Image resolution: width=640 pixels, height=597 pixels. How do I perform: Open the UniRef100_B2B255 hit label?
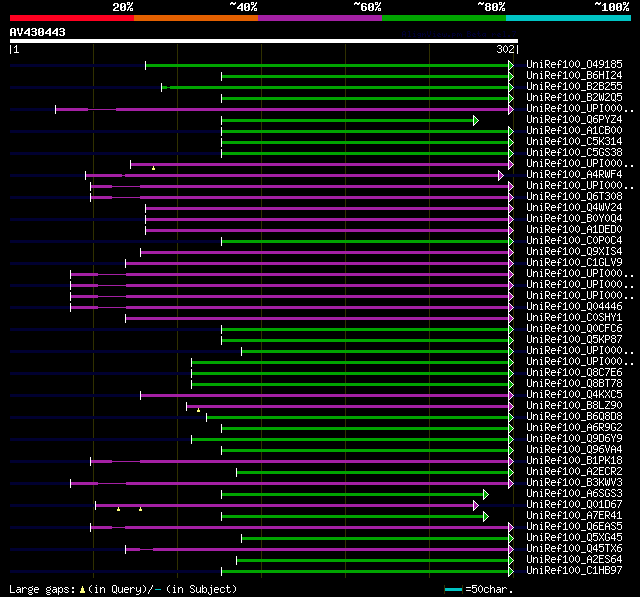point(574,87)
